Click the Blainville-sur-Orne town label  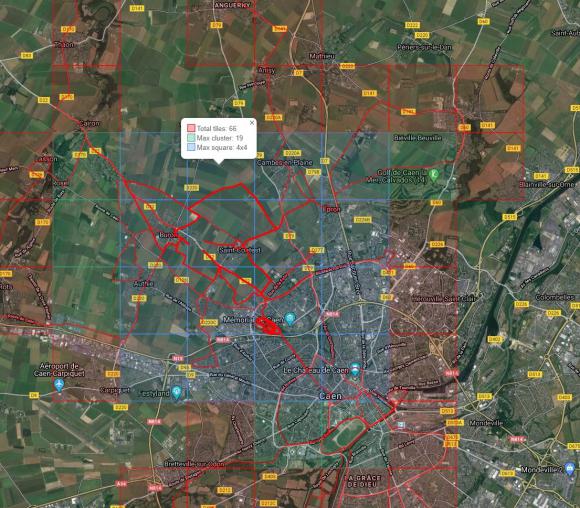(x=547, y=184)
